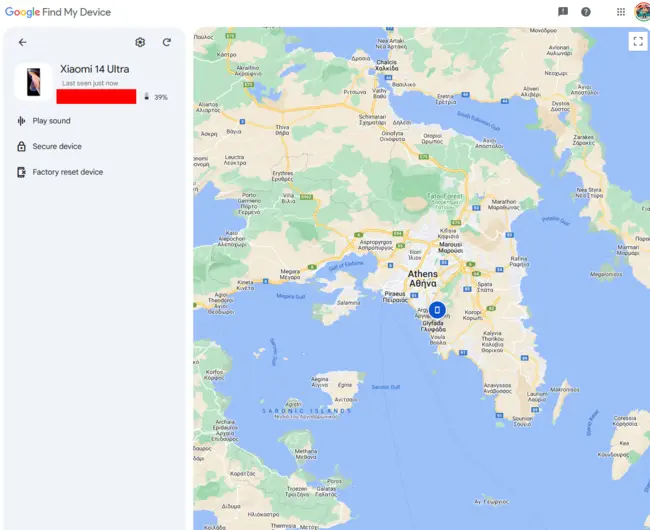
Task: Choose Factory reset device
Action: point(68,172)
